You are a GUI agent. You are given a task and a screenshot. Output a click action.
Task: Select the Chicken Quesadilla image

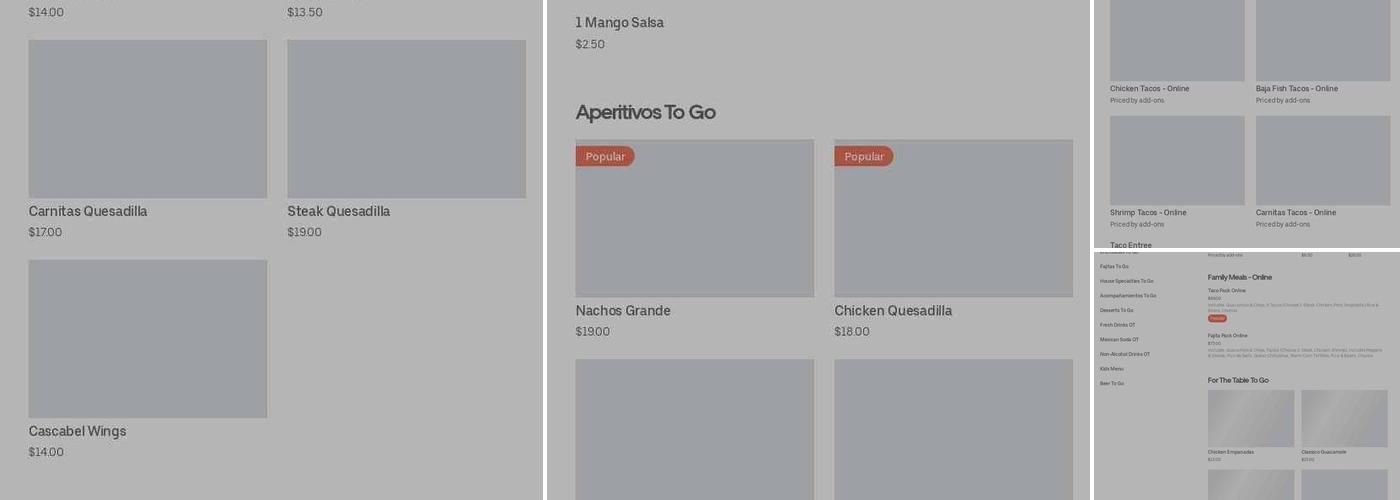tap(953, 218)
